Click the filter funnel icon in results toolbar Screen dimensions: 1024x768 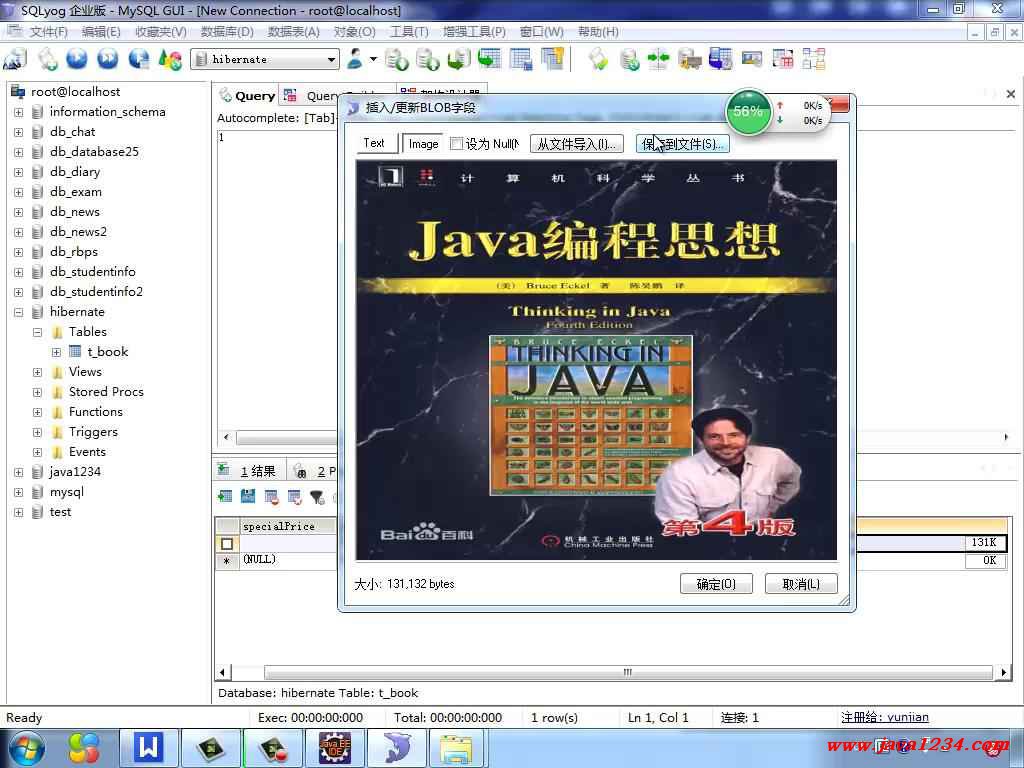(317, 497)
